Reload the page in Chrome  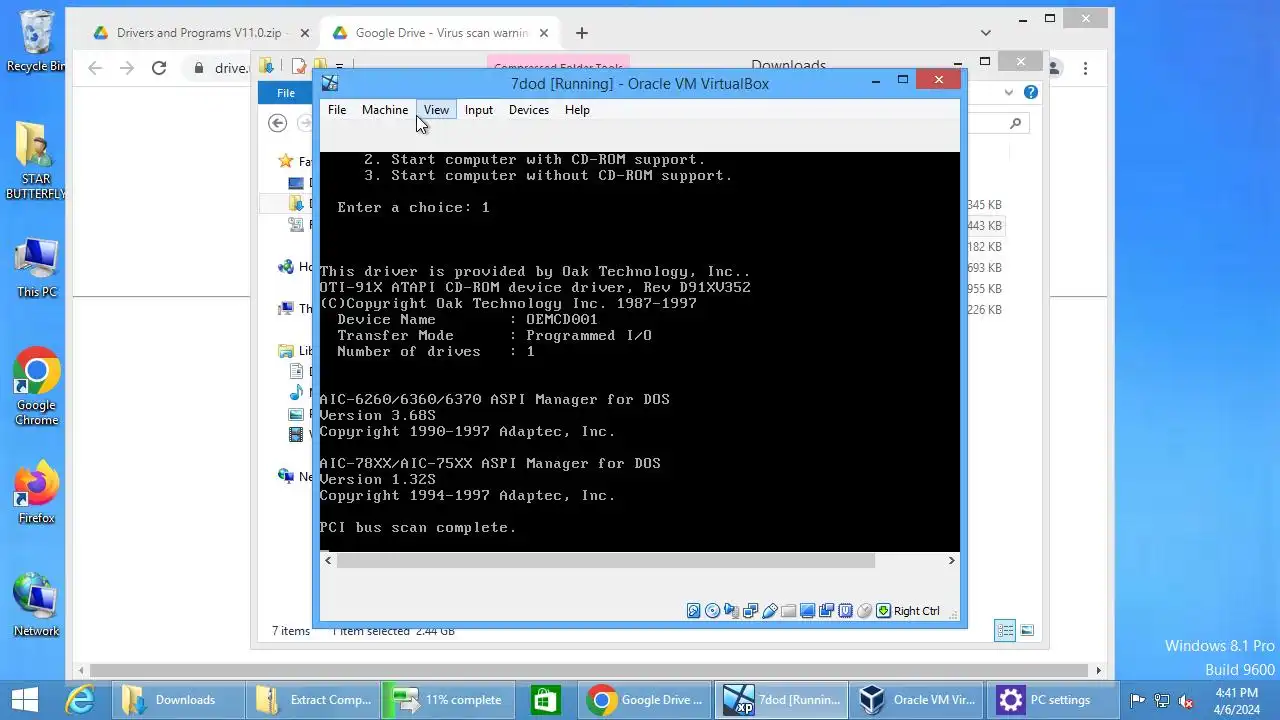pos(159,68)
